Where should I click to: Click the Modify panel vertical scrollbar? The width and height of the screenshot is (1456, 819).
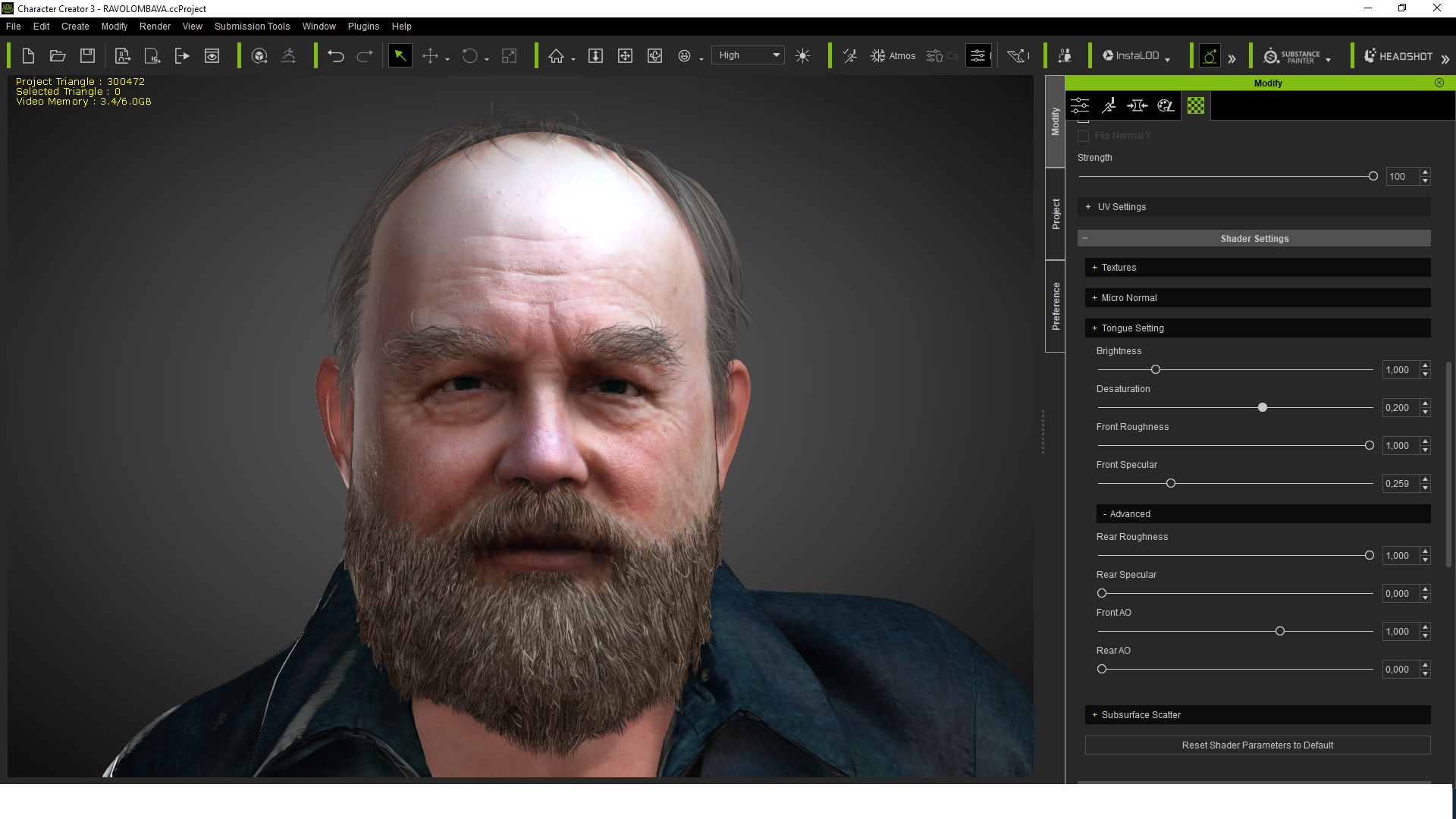tap(1448, 464)
